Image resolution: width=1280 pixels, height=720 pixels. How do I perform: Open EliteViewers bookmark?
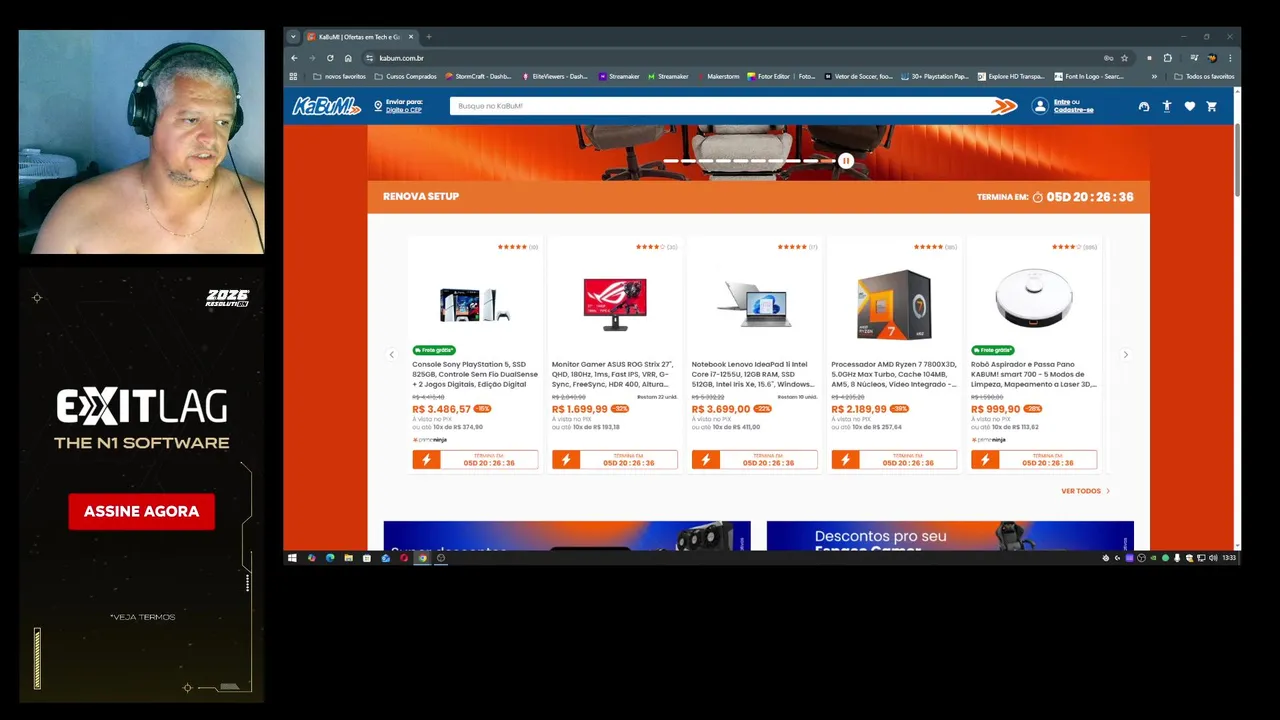[555, 76]
